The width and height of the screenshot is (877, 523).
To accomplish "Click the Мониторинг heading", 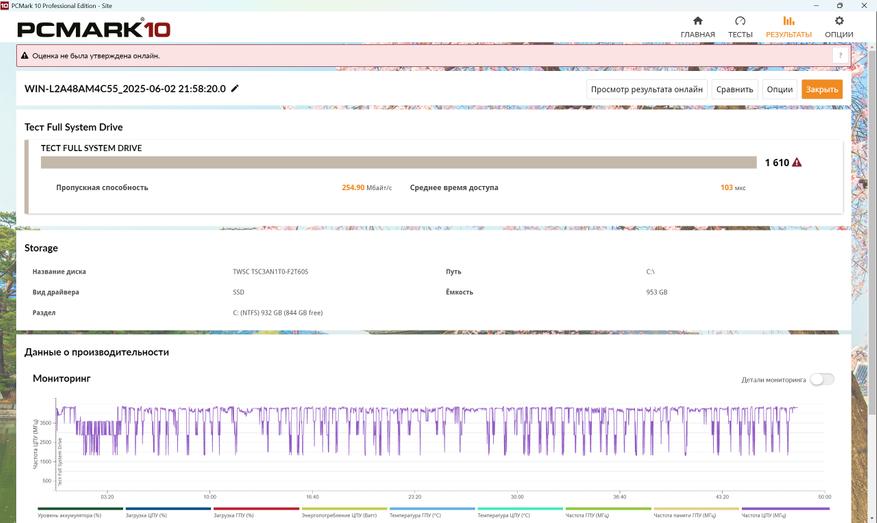I will pyautogui.click(x=62, y=378).
